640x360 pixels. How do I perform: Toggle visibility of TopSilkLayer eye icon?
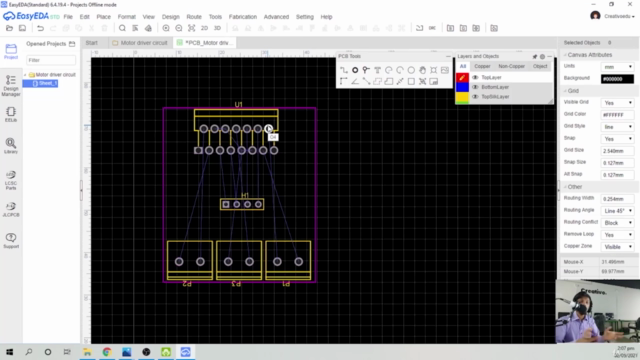tap(475, 97)
